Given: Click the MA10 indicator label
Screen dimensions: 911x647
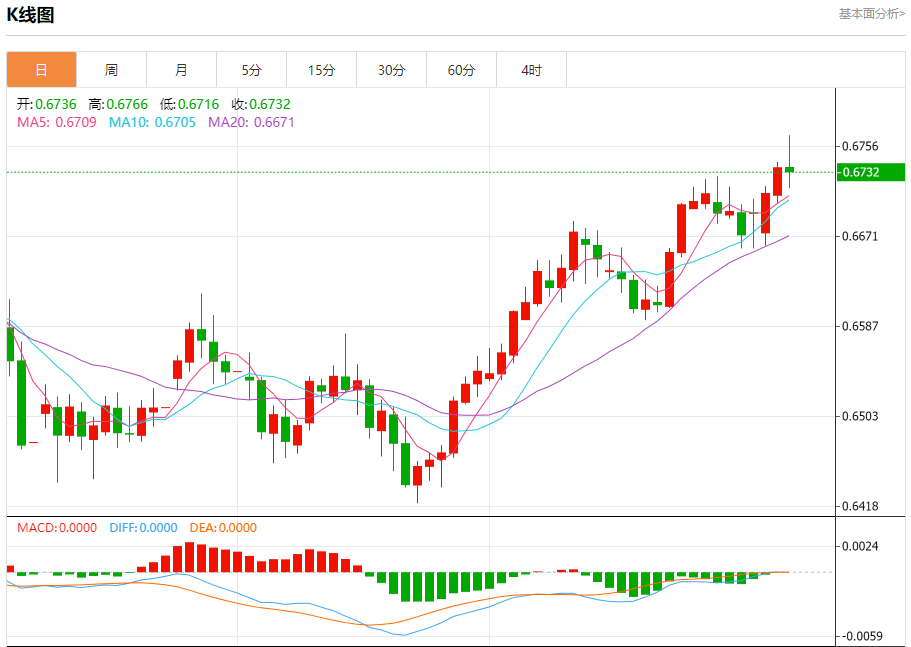Looking at the screenshot, I should coord(152,122).
